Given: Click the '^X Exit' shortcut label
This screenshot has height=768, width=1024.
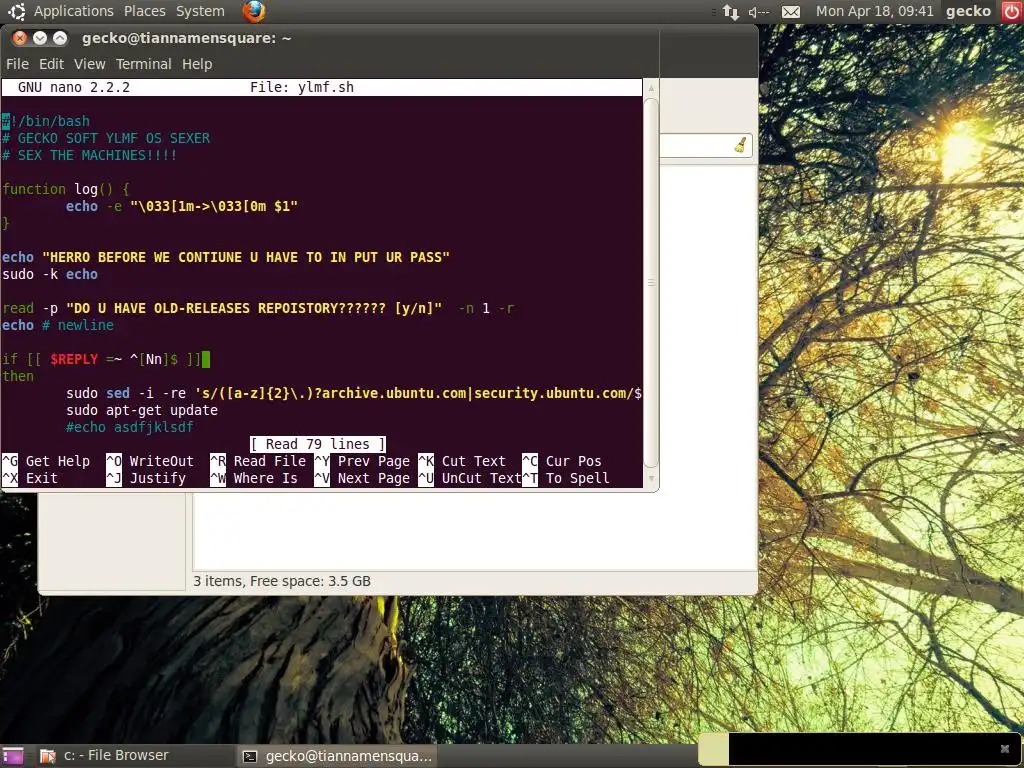Looking at the screenshot, I should [30, 477].
